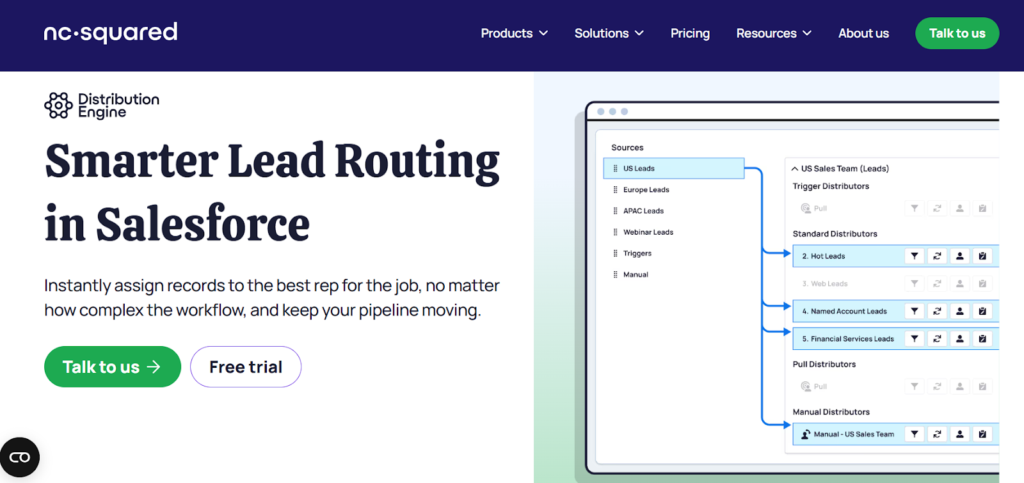The width and height of the screenshot is (1024, 483).
Task: Open the Solutions dropdown in navigation
Action: pos(608,33)
